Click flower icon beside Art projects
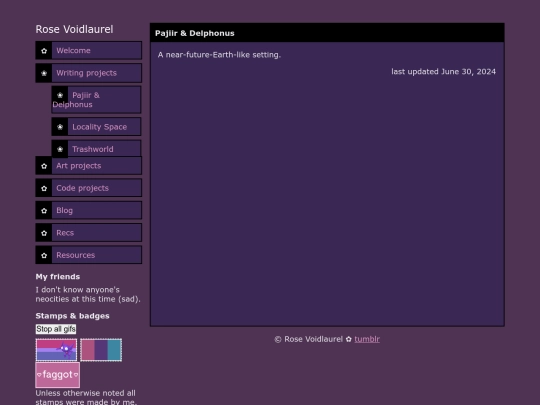540x405 pixels. [44, 166]
